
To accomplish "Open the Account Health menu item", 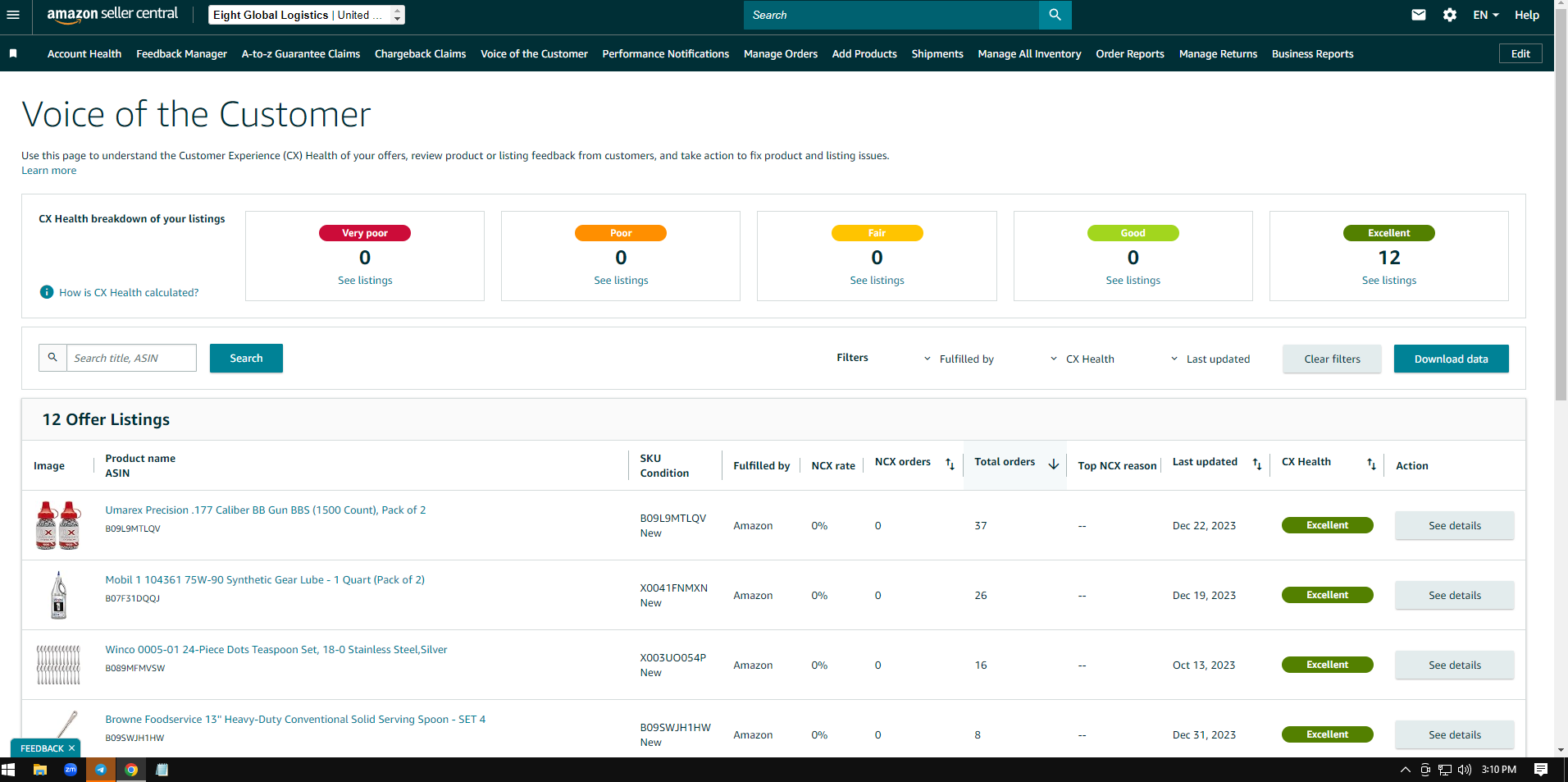I will [84, 53].
